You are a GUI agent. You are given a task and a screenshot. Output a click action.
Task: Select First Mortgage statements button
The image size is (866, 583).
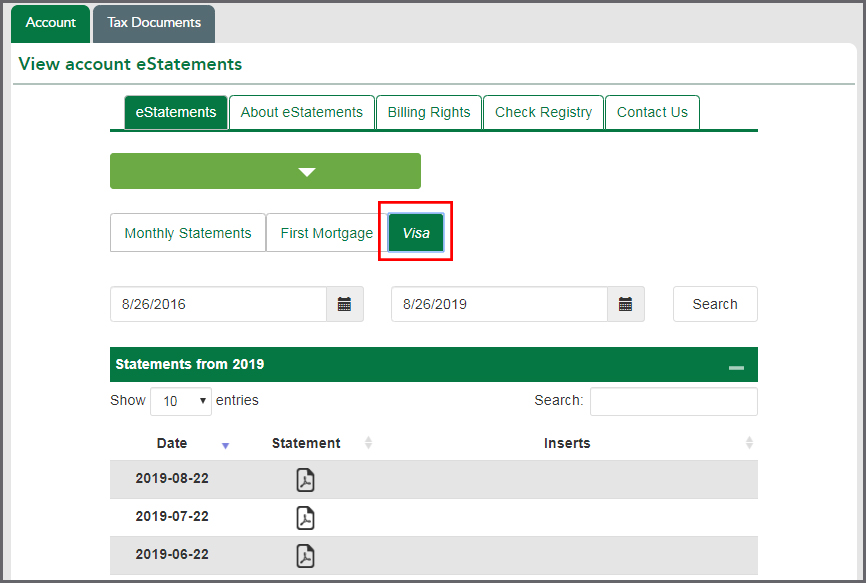(x=326, y=233)
